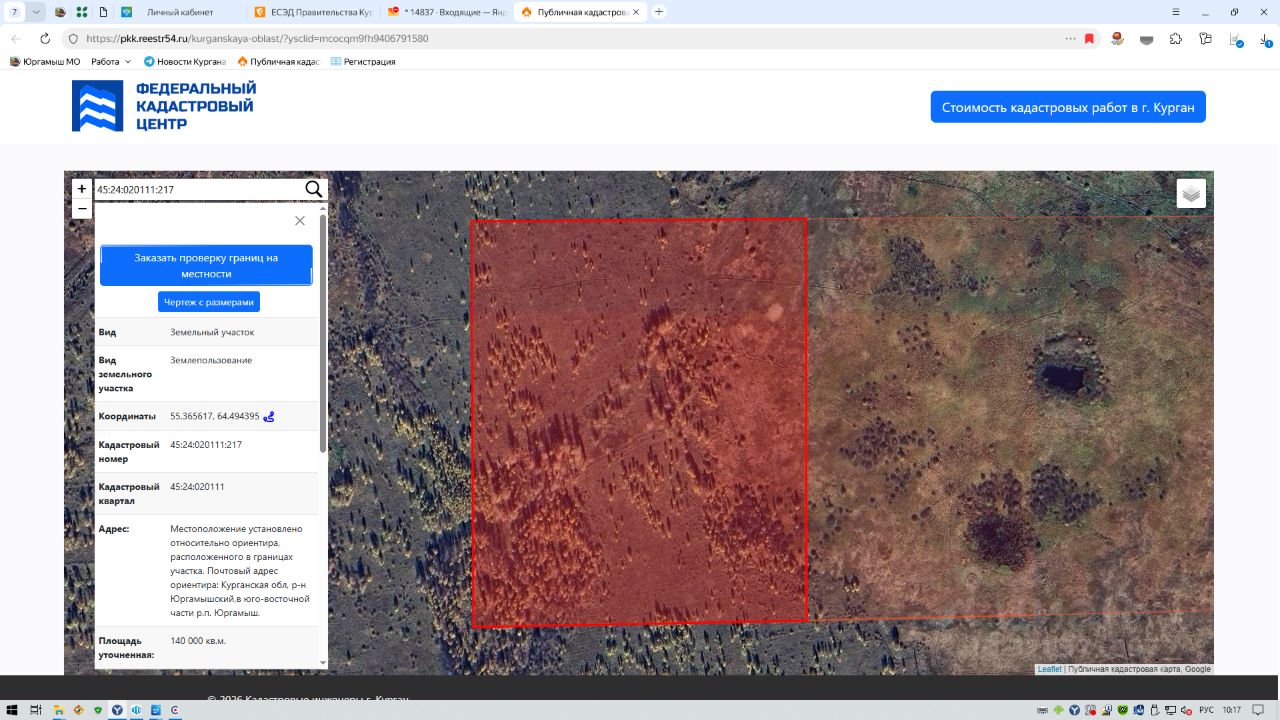Open Task View on the taskbar
The image size is (1280, 720).
pos(35,710)
